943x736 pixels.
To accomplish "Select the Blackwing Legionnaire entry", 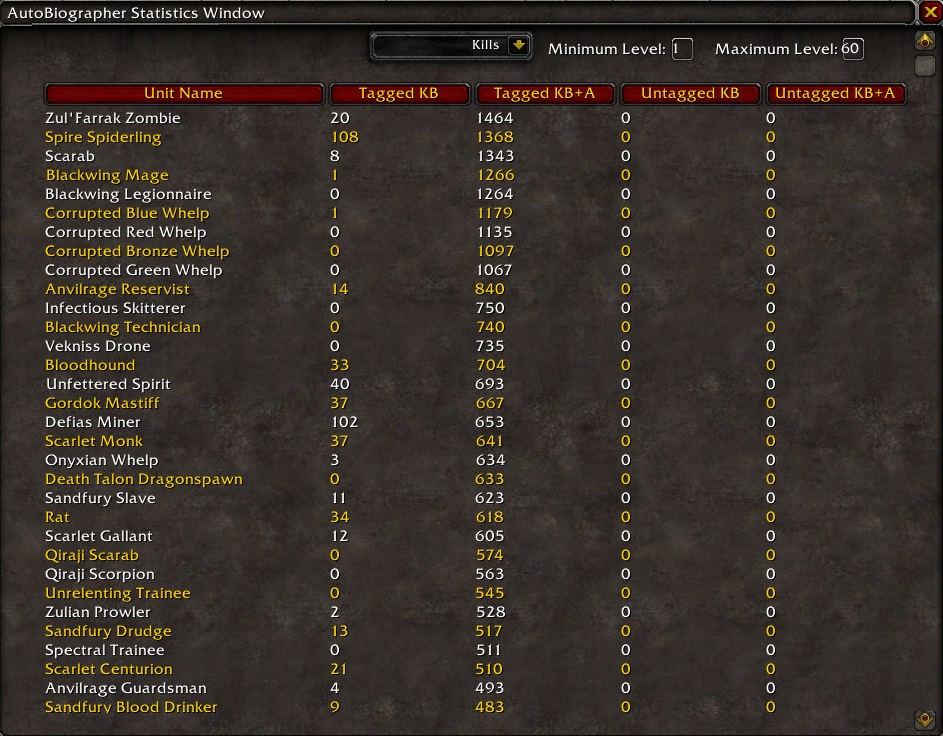I will coord(128,194).
